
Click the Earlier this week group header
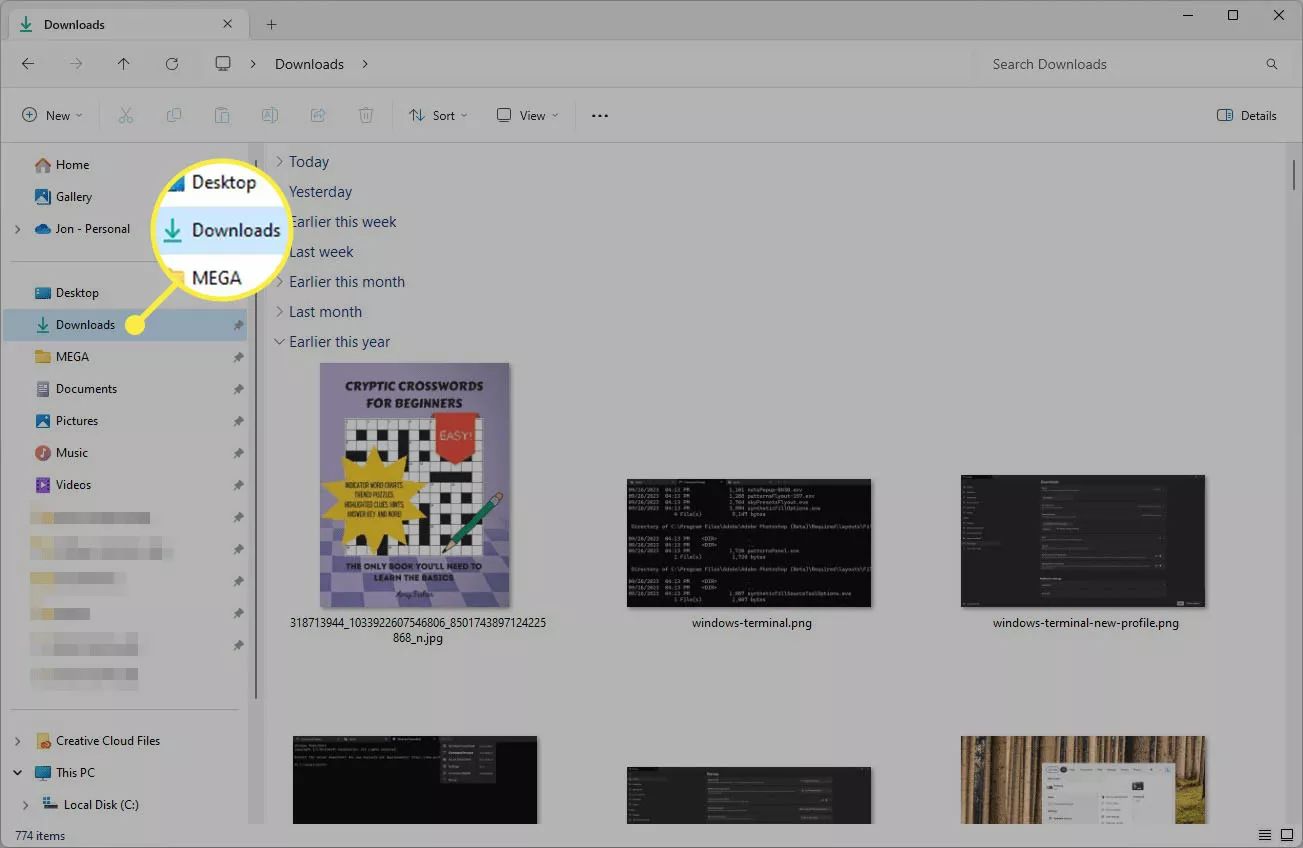[x=342, y=222]
